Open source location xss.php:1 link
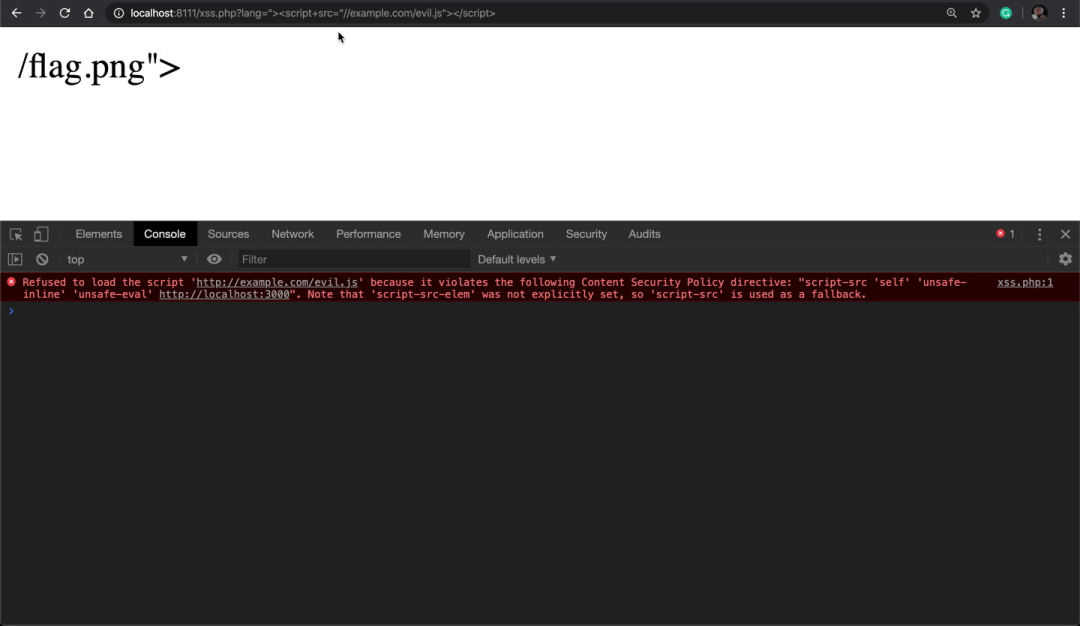The height and width of the screenshot is (626, 1080). pyautogui.click(x=1025, y=282)
